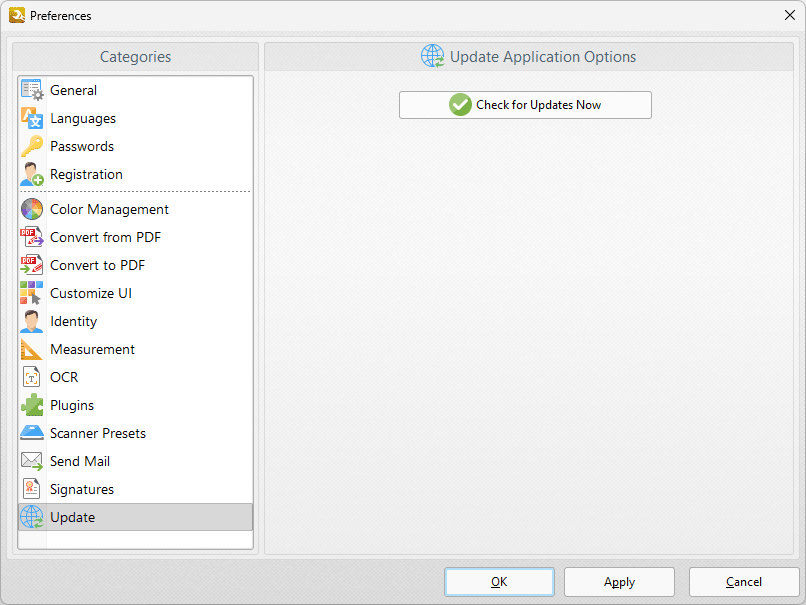Click the Plugins puzzle piece icon
This screenshot has width=806, height=605.
(32, 405)
